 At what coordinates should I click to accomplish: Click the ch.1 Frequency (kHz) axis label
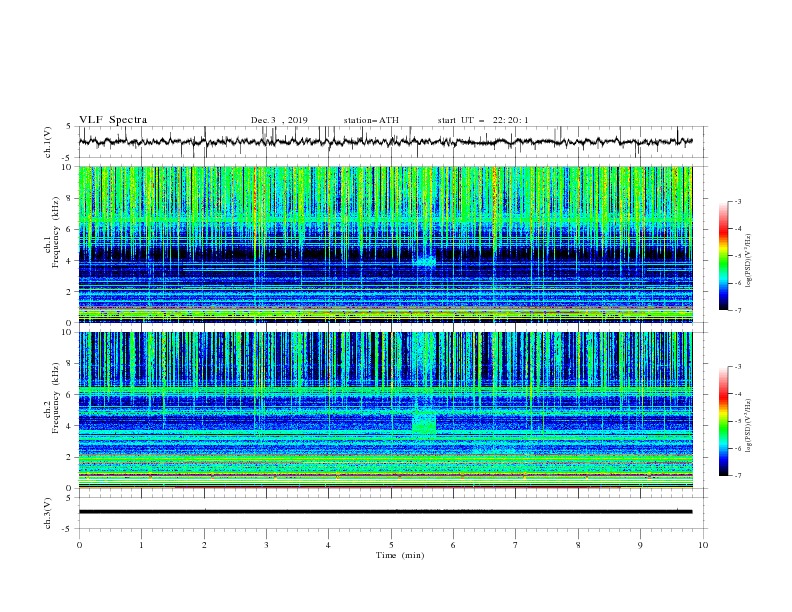[x=52, y=232]
